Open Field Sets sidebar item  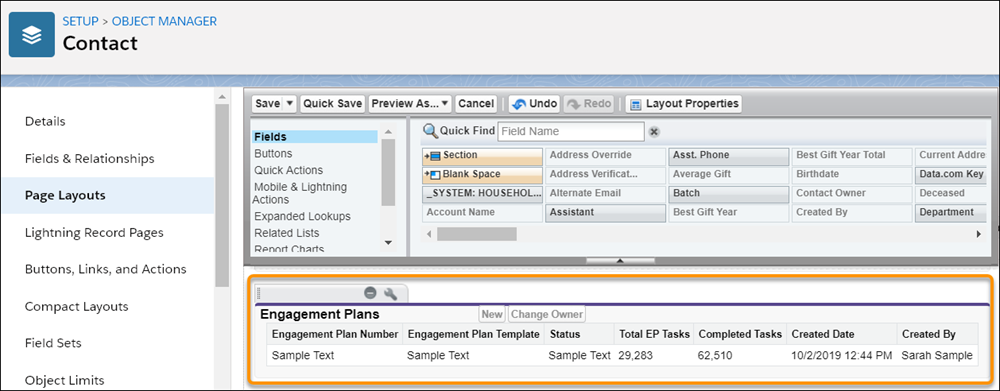point(53,343)
